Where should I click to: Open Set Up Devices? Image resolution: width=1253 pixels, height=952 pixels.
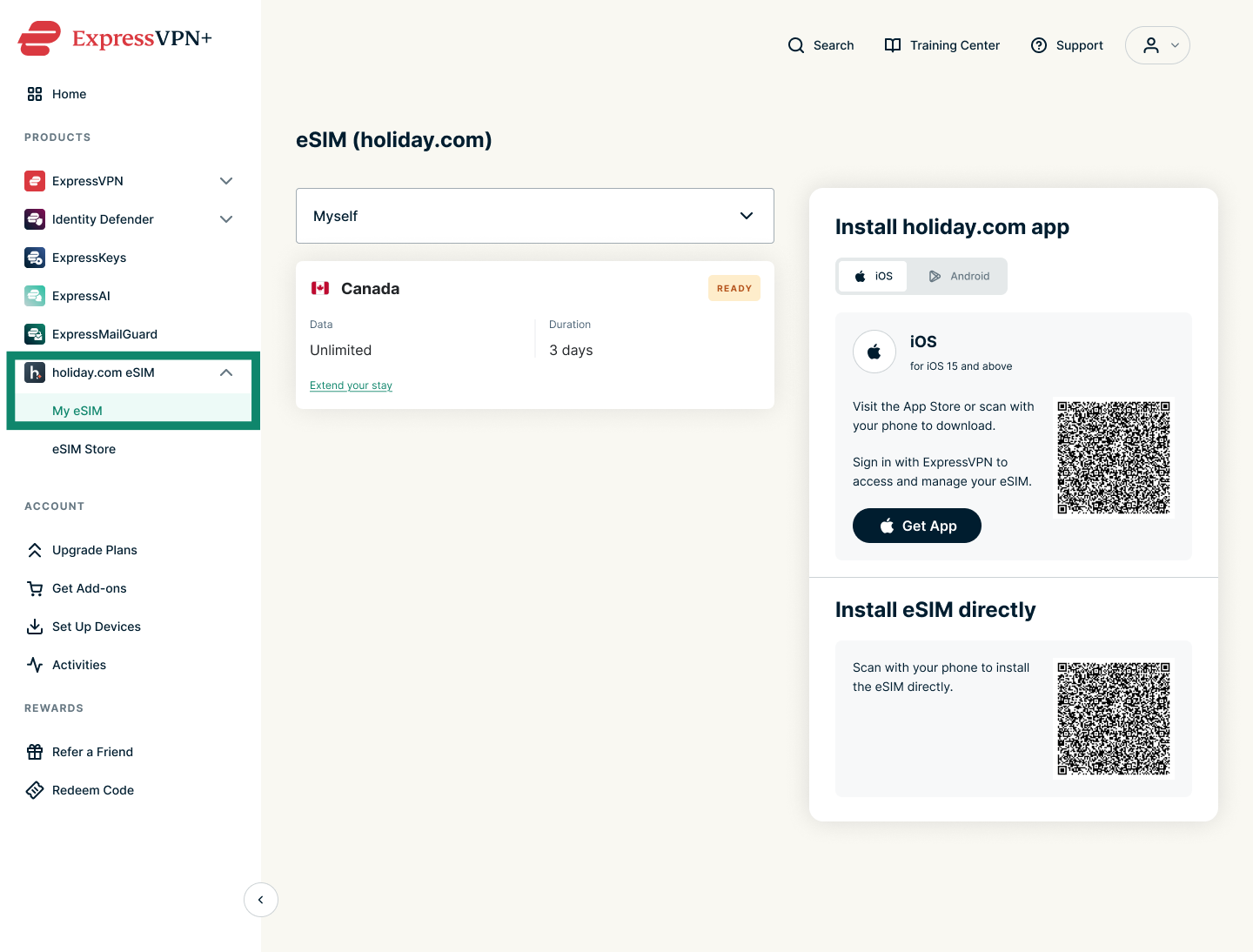point(97,627)
